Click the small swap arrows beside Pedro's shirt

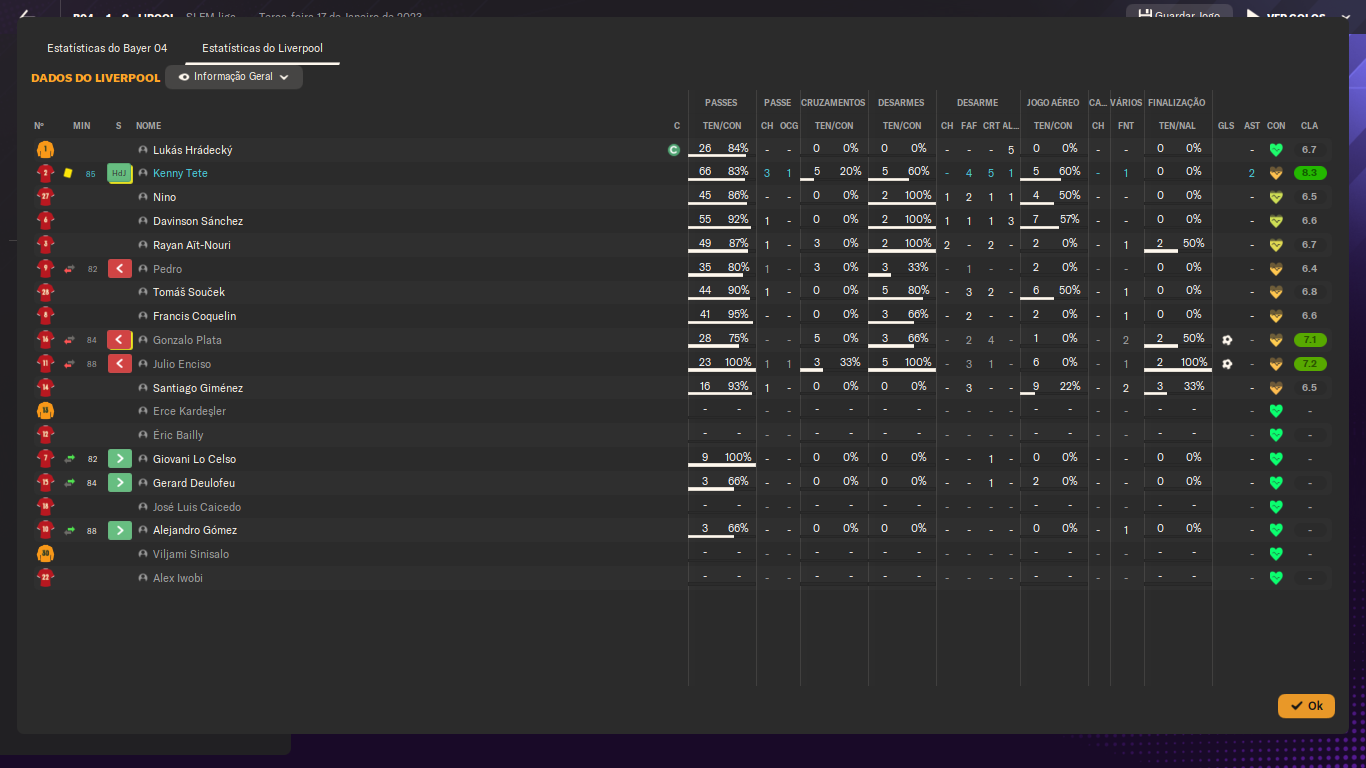point(69,269)
